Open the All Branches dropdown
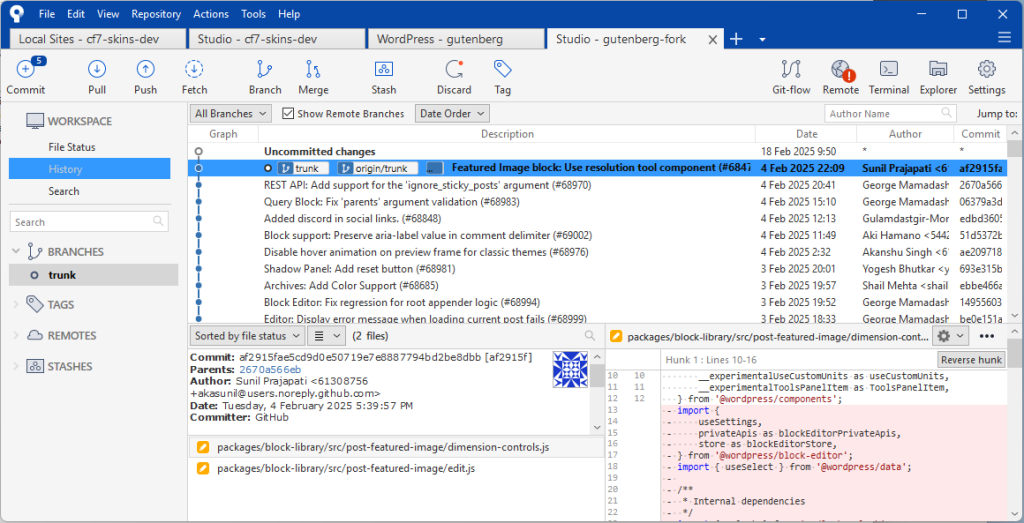 click(x=229, y=114)
